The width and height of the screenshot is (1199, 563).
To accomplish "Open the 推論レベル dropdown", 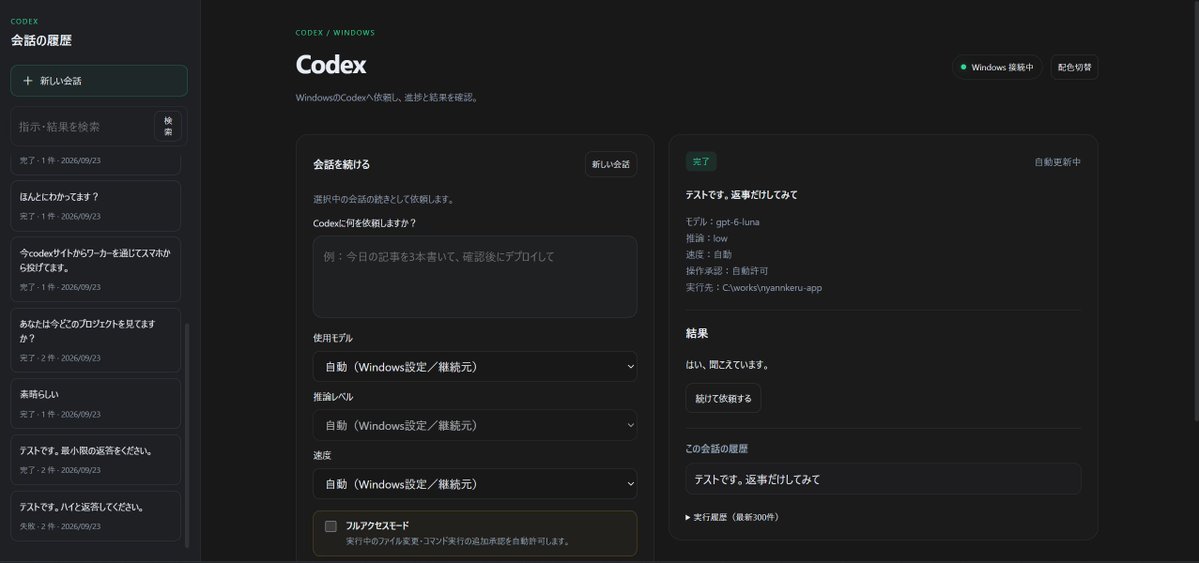I will pos(474,425).
